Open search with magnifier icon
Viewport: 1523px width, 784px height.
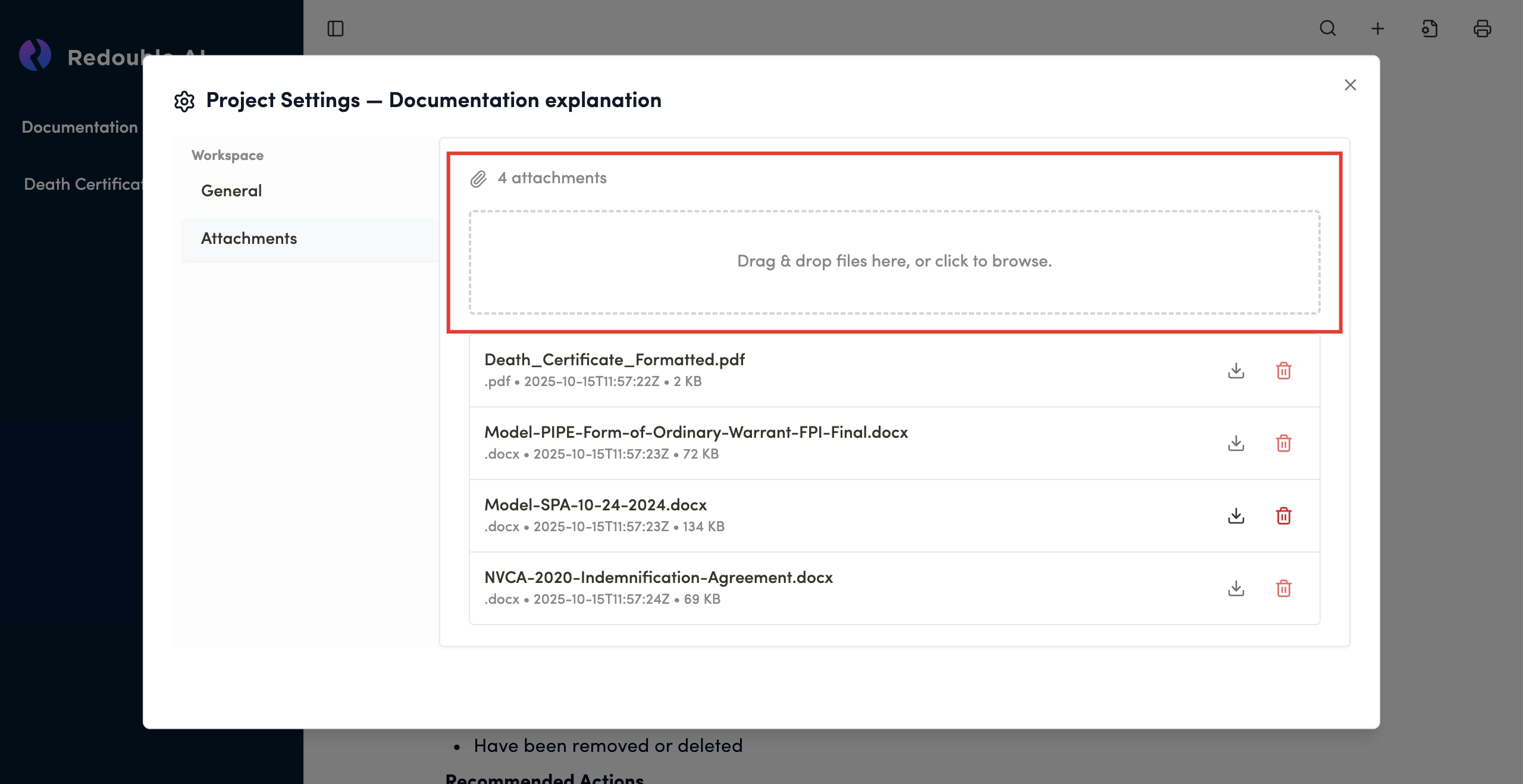point(1328,29)
